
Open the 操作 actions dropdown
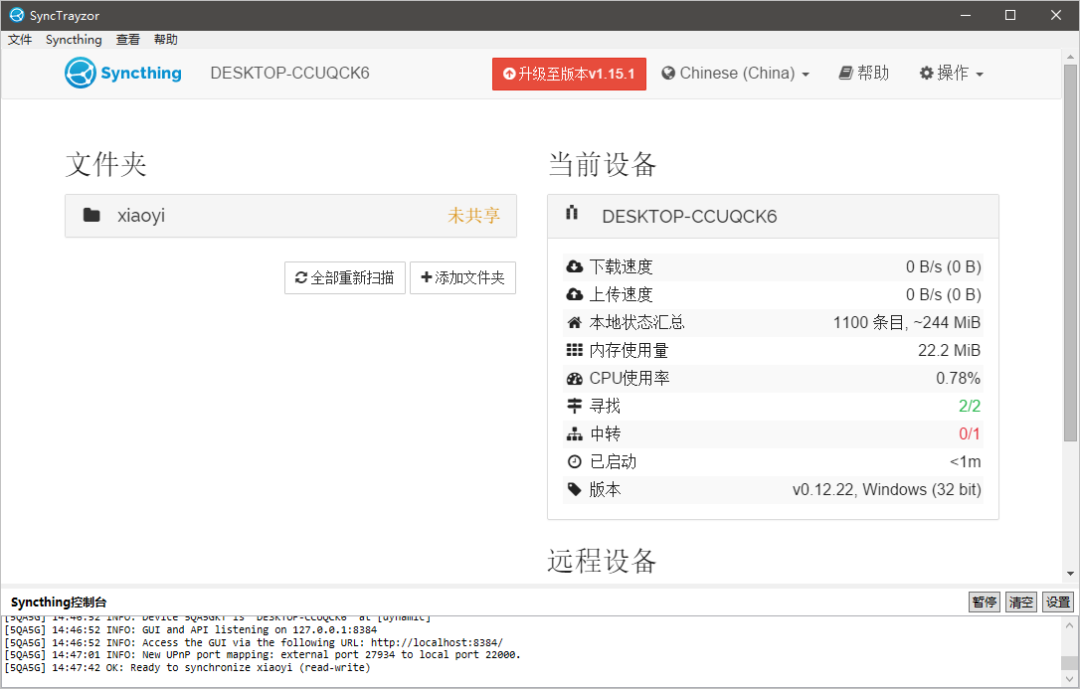point(951,73)
